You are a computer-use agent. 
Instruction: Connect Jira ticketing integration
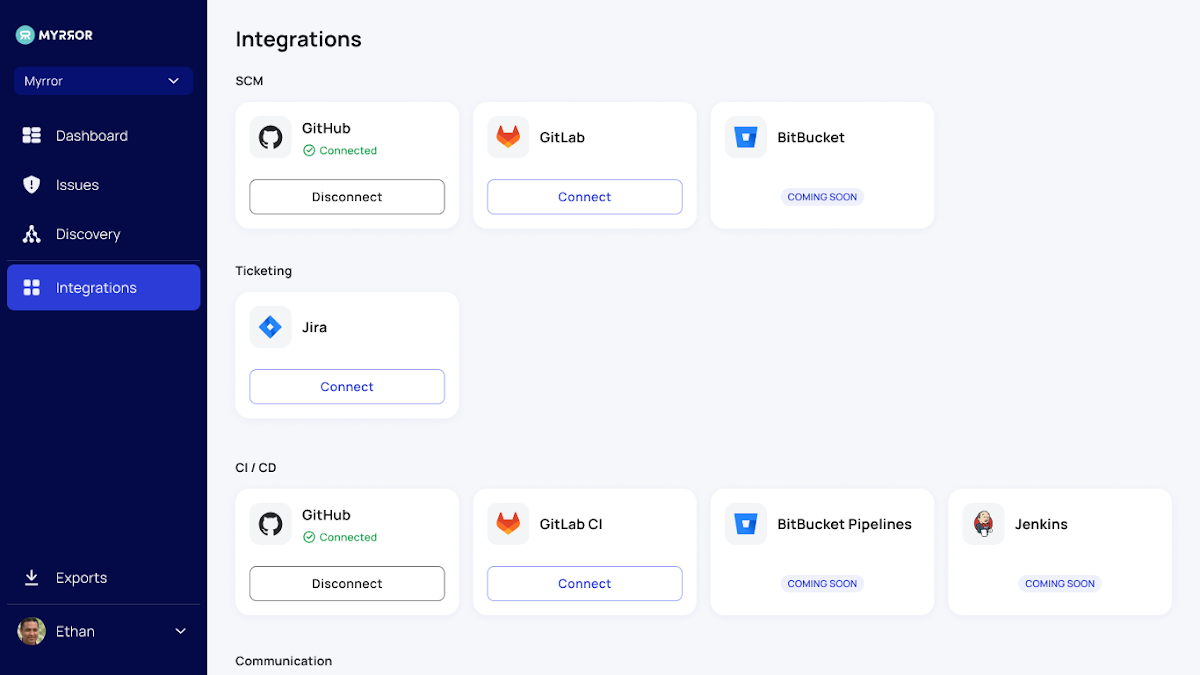(x=347, y=387)
